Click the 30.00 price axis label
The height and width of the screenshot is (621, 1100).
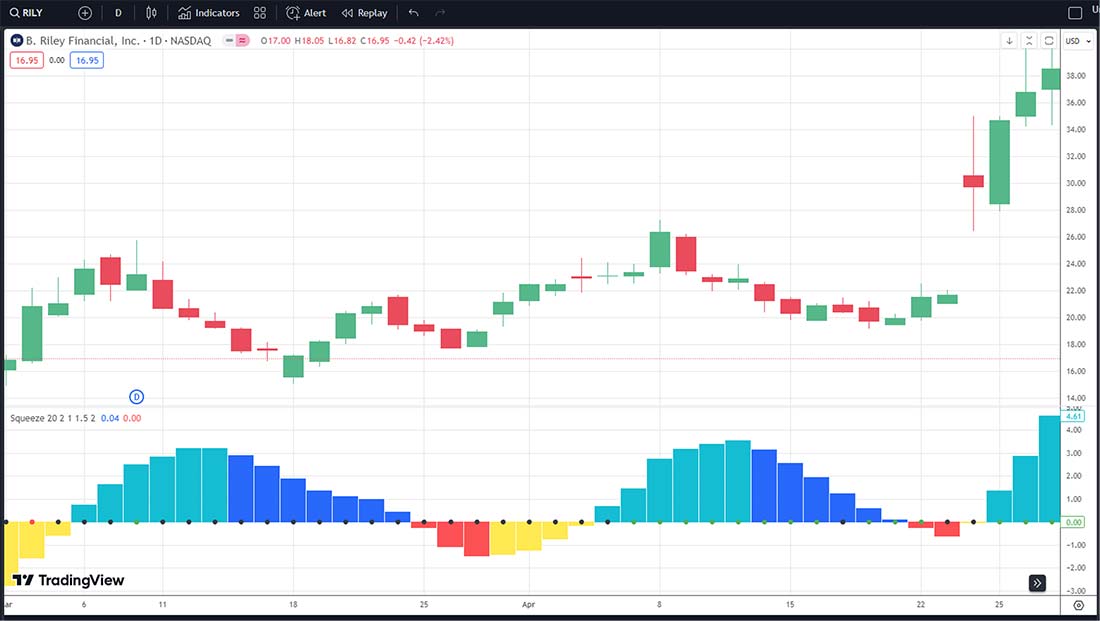1075,183
